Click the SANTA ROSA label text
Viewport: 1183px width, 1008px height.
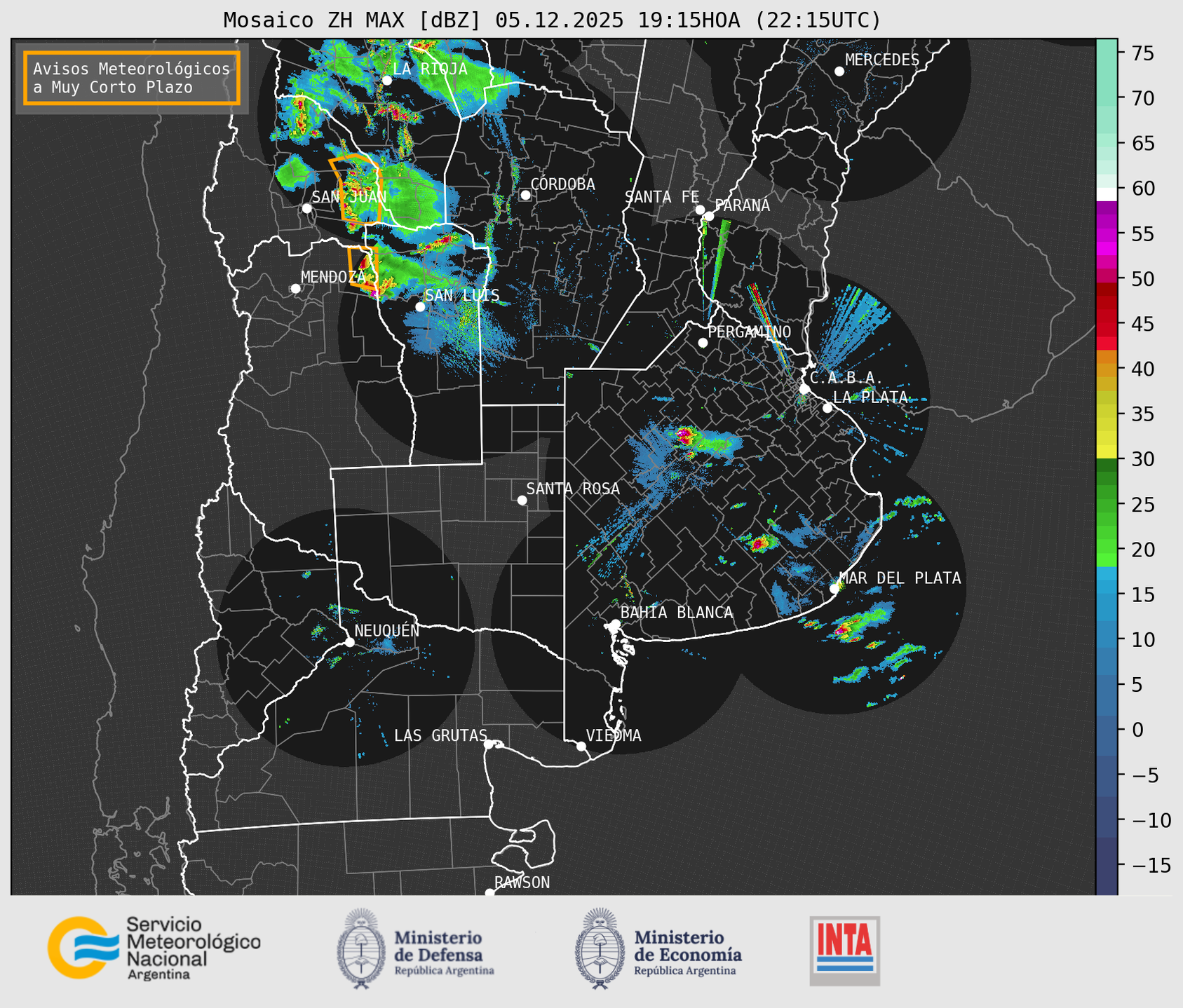pyautogui.click(x=573, y=489)
